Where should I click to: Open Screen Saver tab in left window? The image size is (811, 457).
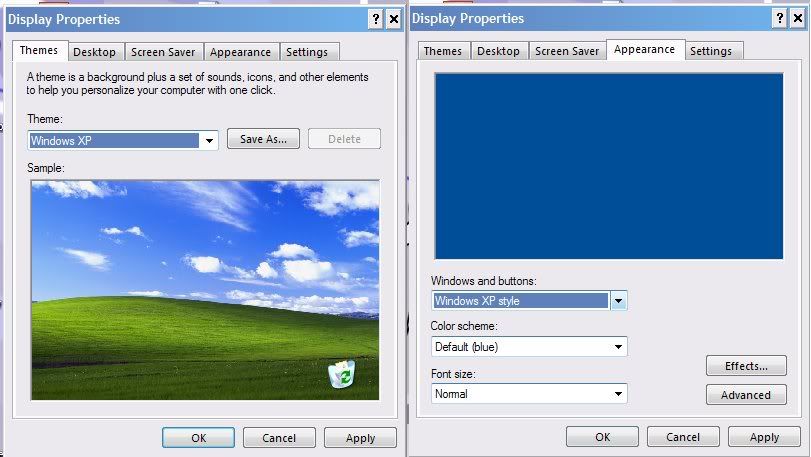(163, 52)
